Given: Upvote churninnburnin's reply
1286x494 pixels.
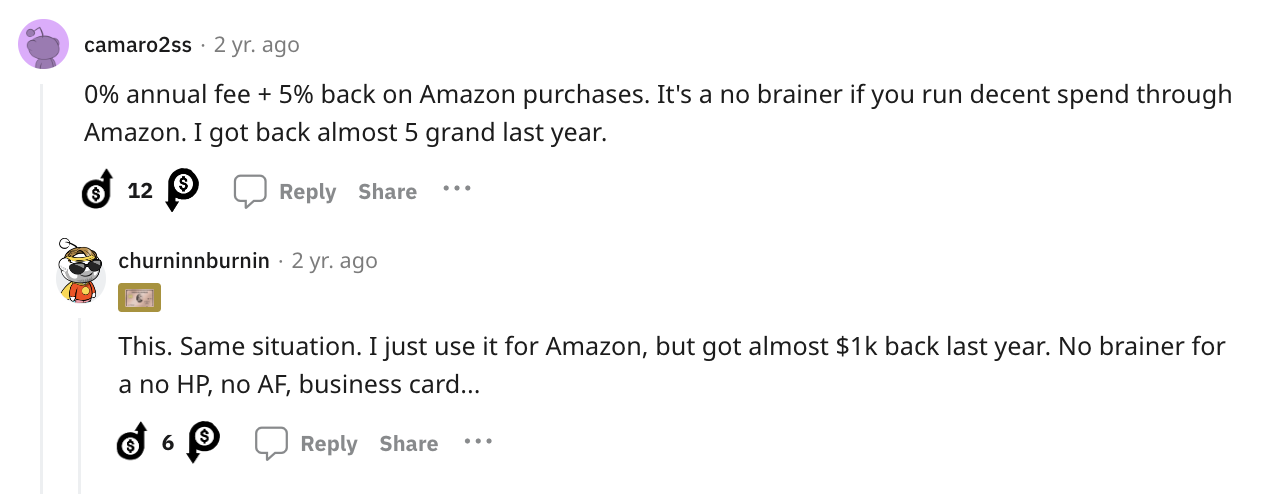Looking at the screenshot, I should [x=132, y=442].
